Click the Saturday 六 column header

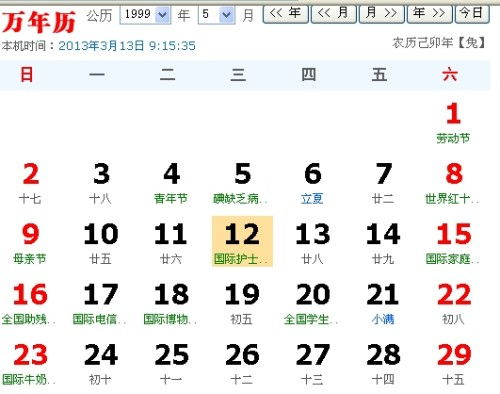pos(450,75)
